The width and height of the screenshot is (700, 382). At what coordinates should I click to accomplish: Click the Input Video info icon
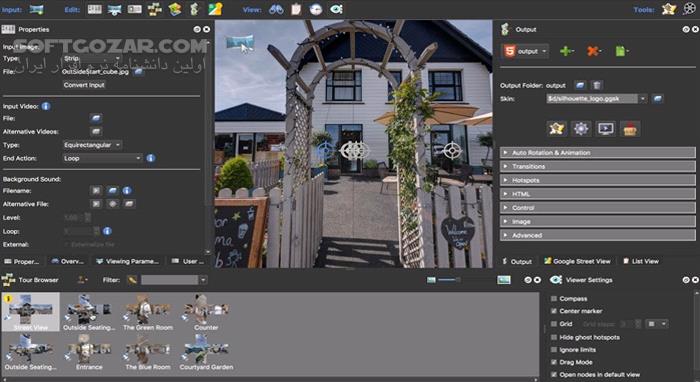(x=46, y=106)
